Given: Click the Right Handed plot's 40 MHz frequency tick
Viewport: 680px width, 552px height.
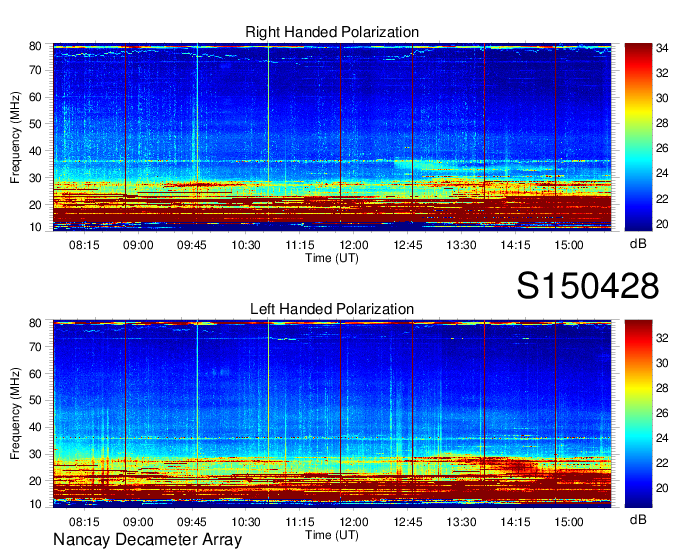Looking at the screenshot, I should point(35,151).
